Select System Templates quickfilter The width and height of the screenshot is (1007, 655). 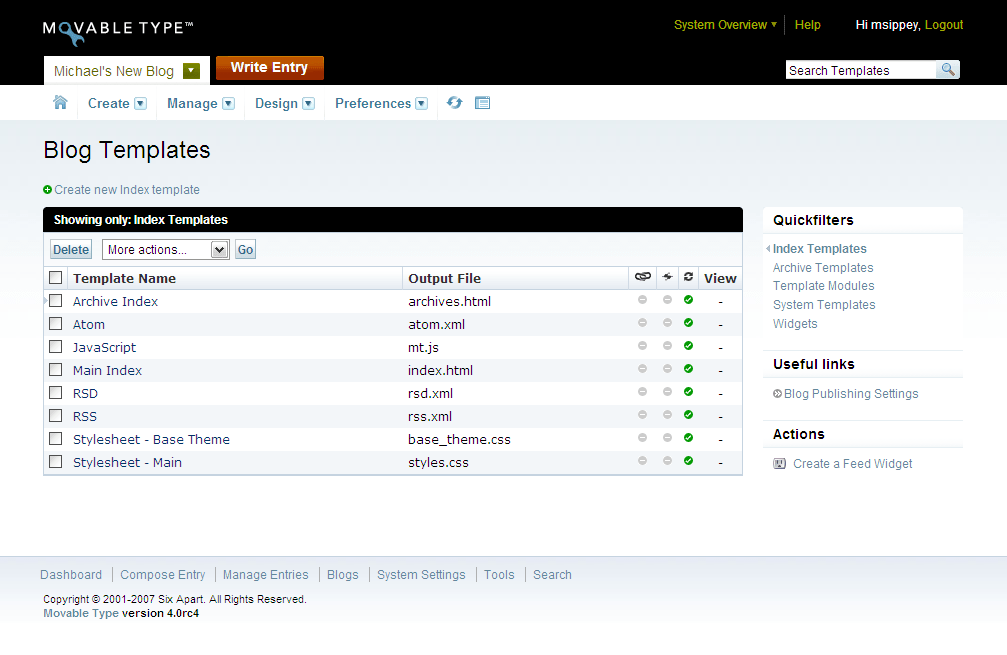point(824,305)
